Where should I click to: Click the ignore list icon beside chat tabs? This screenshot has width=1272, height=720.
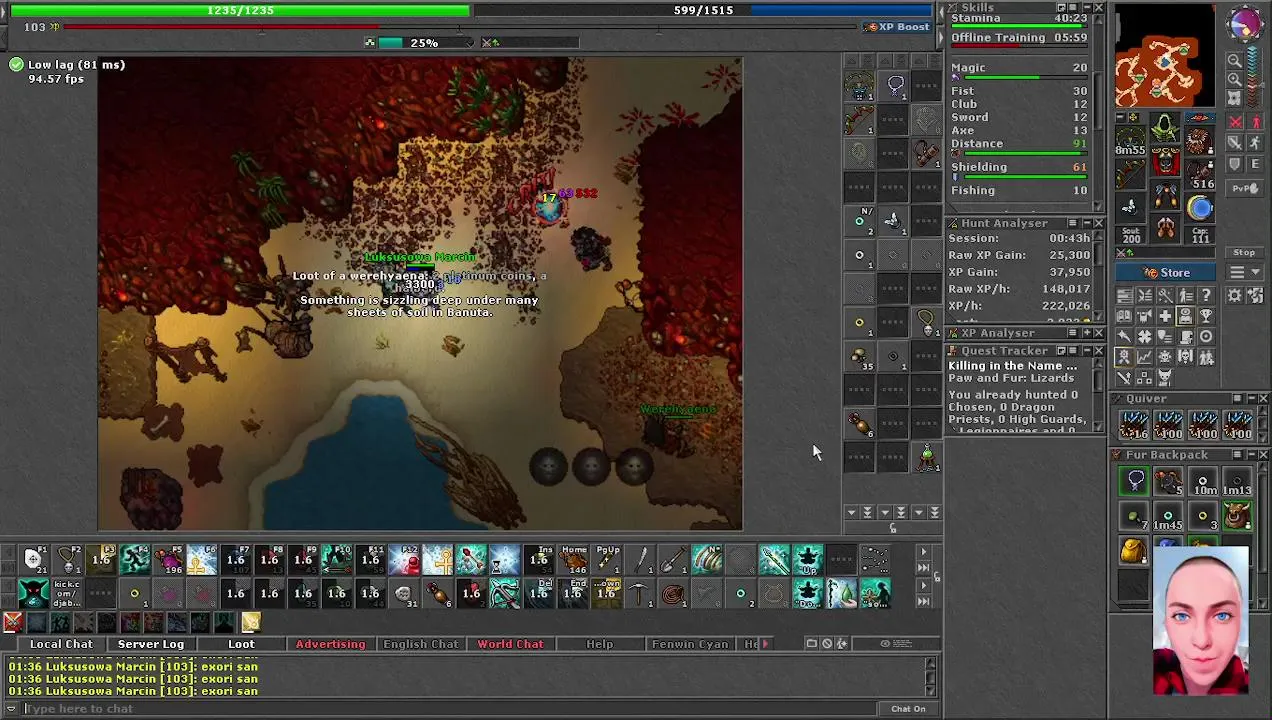tap(826, 644)
